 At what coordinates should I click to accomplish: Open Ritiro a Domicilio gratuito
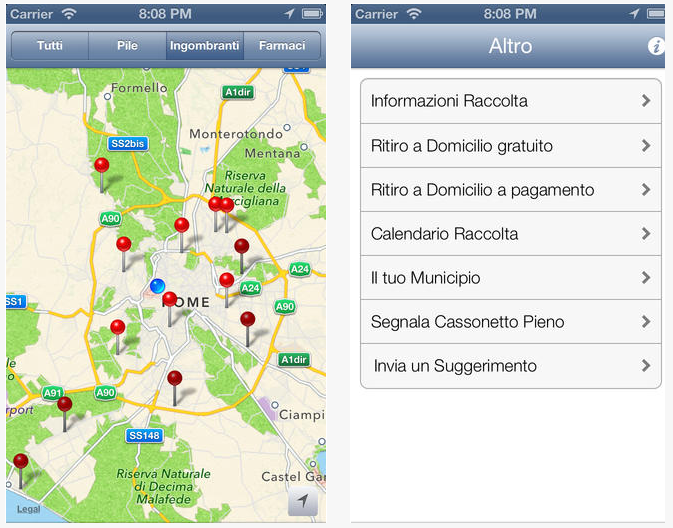tap(511, 146)
